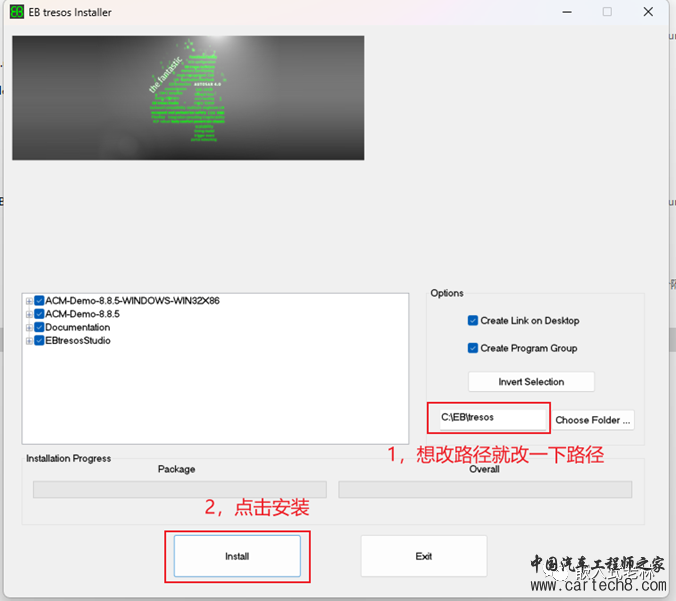
Task: Open the Choose Folder dialog
Action: point(593,420)
